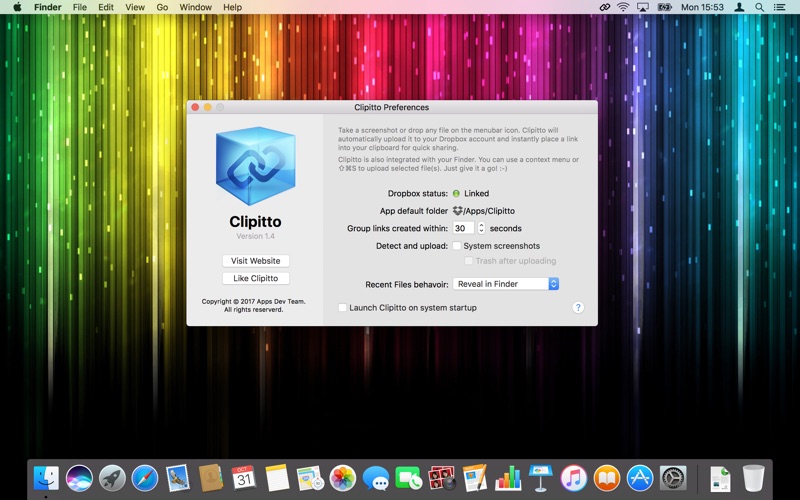Open the Wi-Fi status menu
This screenshot has height=500, width=800.
coord(623,7)
